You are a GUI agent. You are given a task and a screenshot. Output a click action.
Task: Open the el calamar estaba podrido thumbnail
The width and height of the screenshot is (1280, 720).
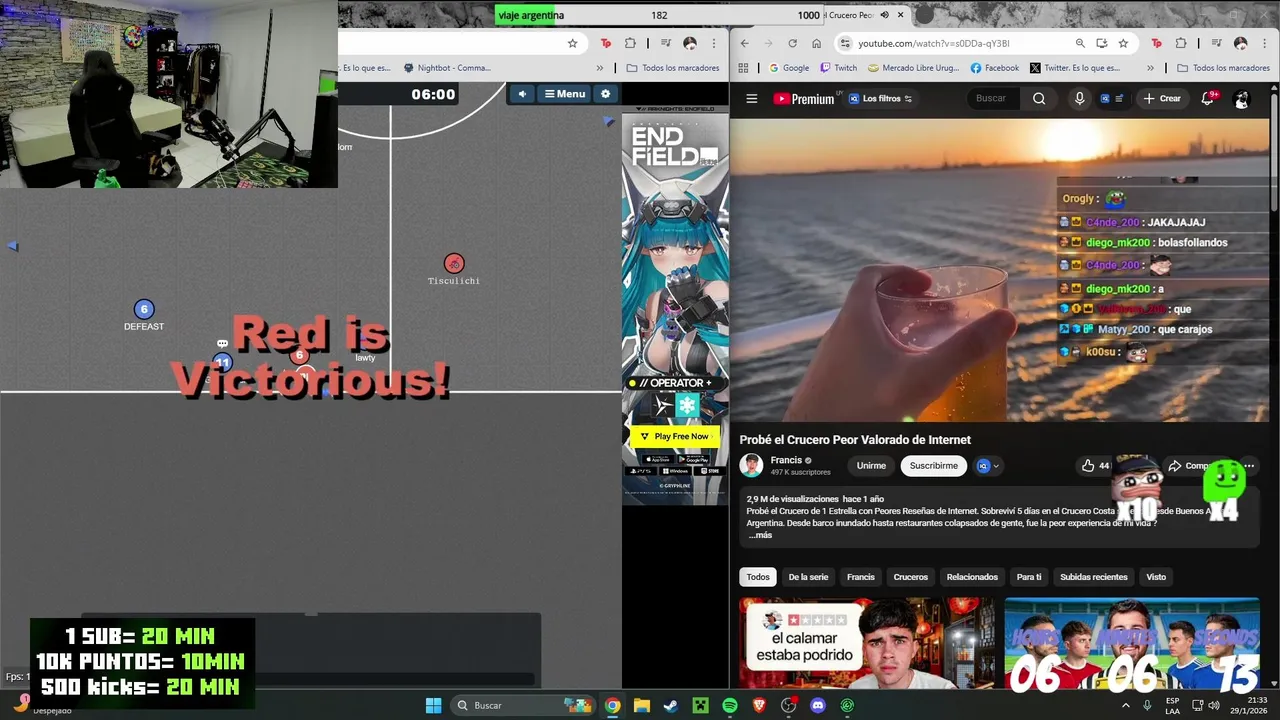pyautogui.click(x=867, y=644)
